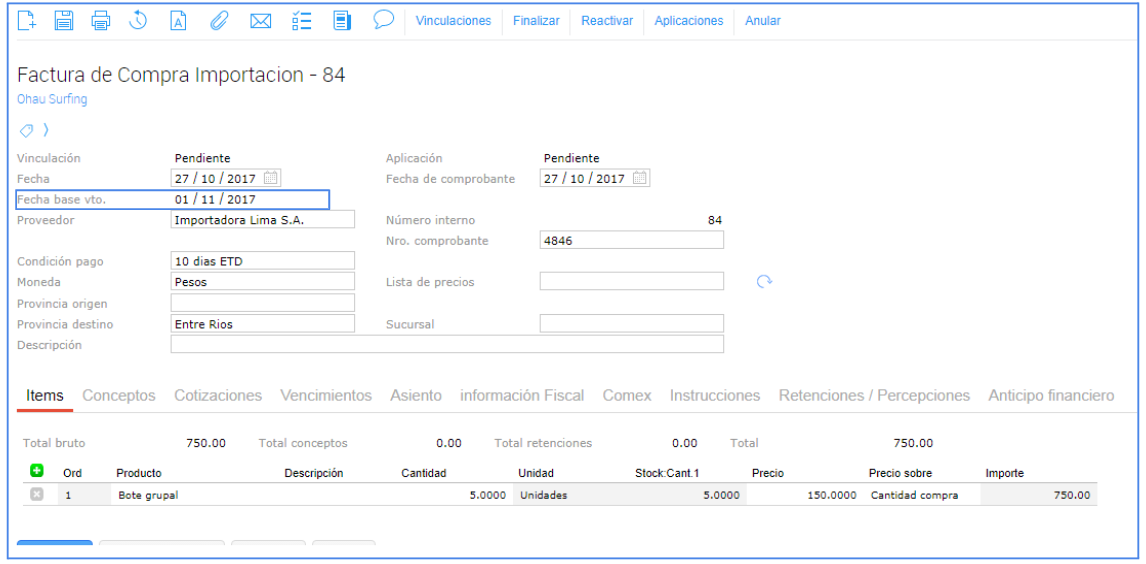This screenshot has width=1146, height=564.
Task: Open the history clock icon
Action: pyautogui.click(x=138, y=20)
